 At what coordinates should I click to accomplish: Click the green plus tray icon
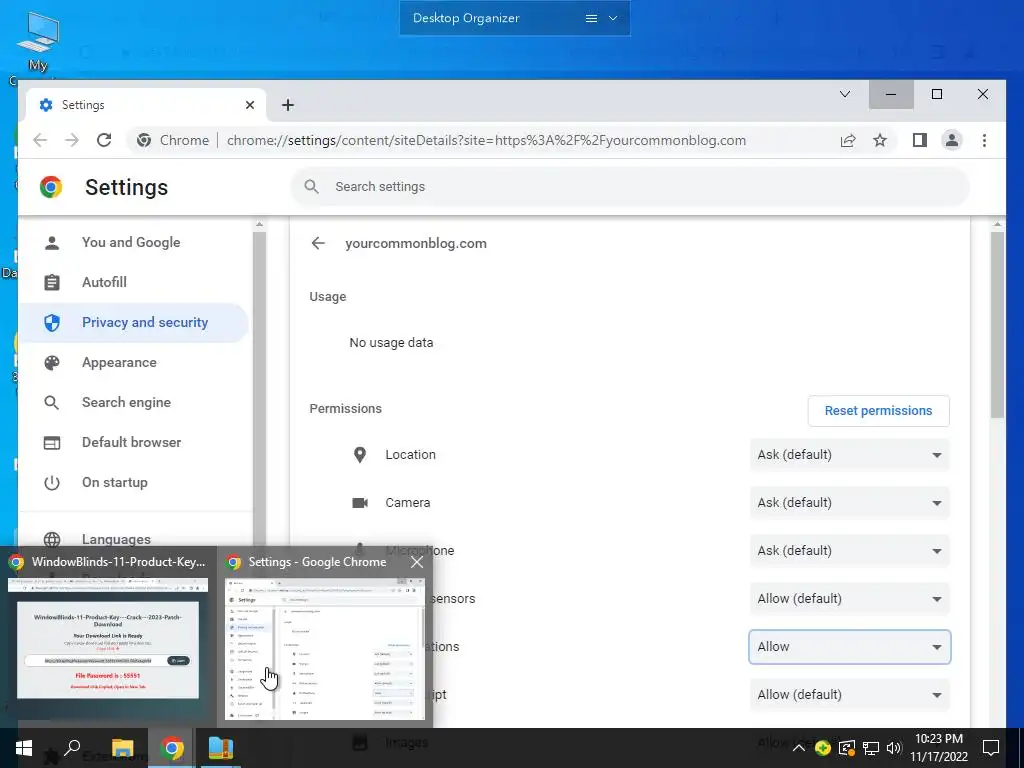[x=823, y=748]
